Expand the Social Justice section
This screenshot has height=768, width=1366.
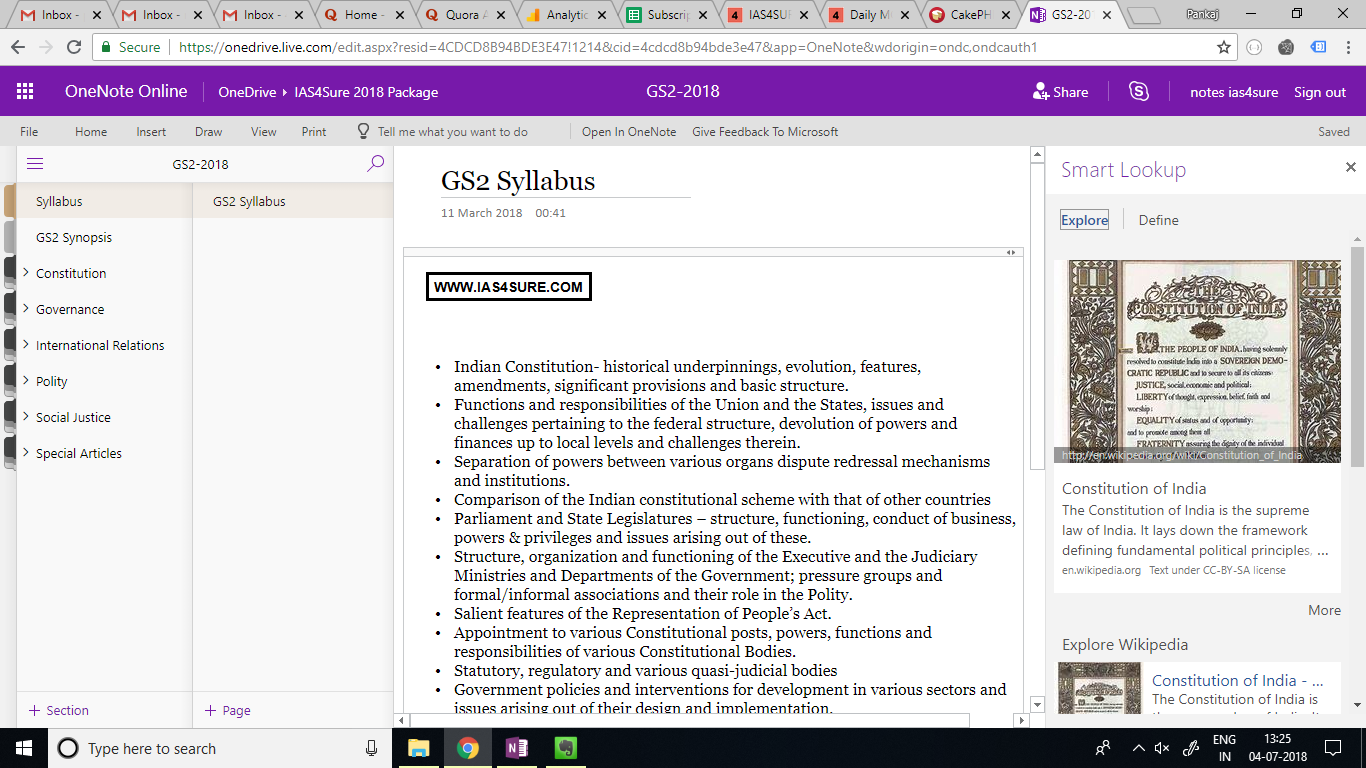[26, 417]
